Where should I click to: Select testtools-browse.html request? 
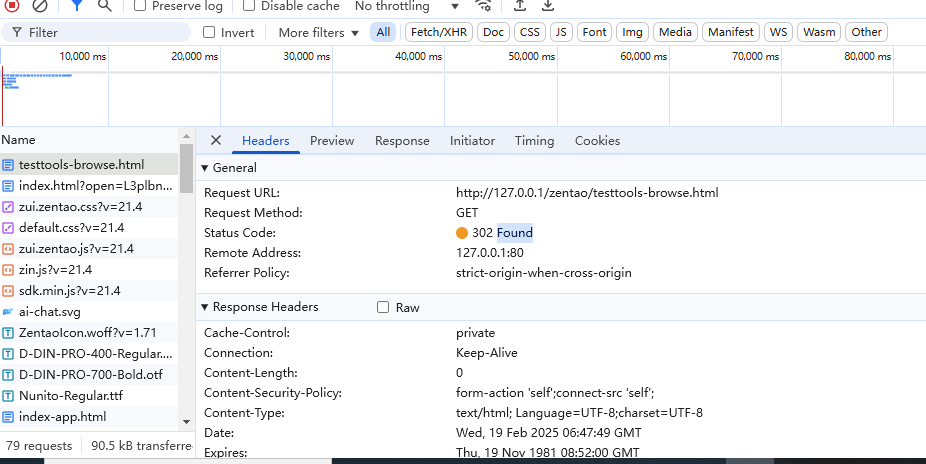tap(89, 165)
